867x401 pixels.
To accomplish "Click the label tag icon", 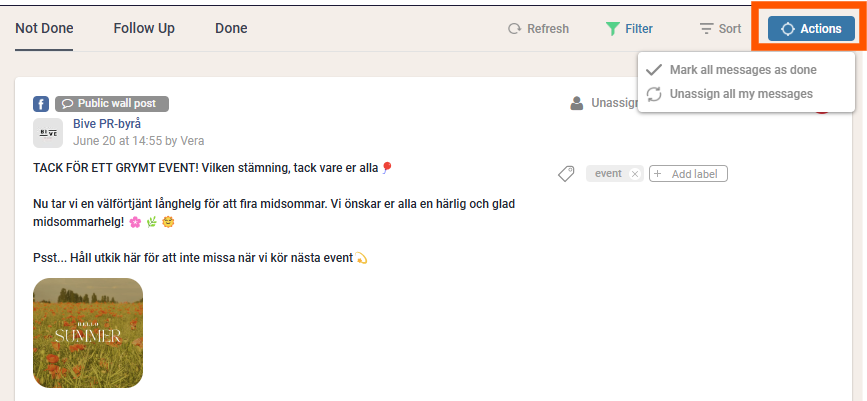I will (x=566, y=174).
